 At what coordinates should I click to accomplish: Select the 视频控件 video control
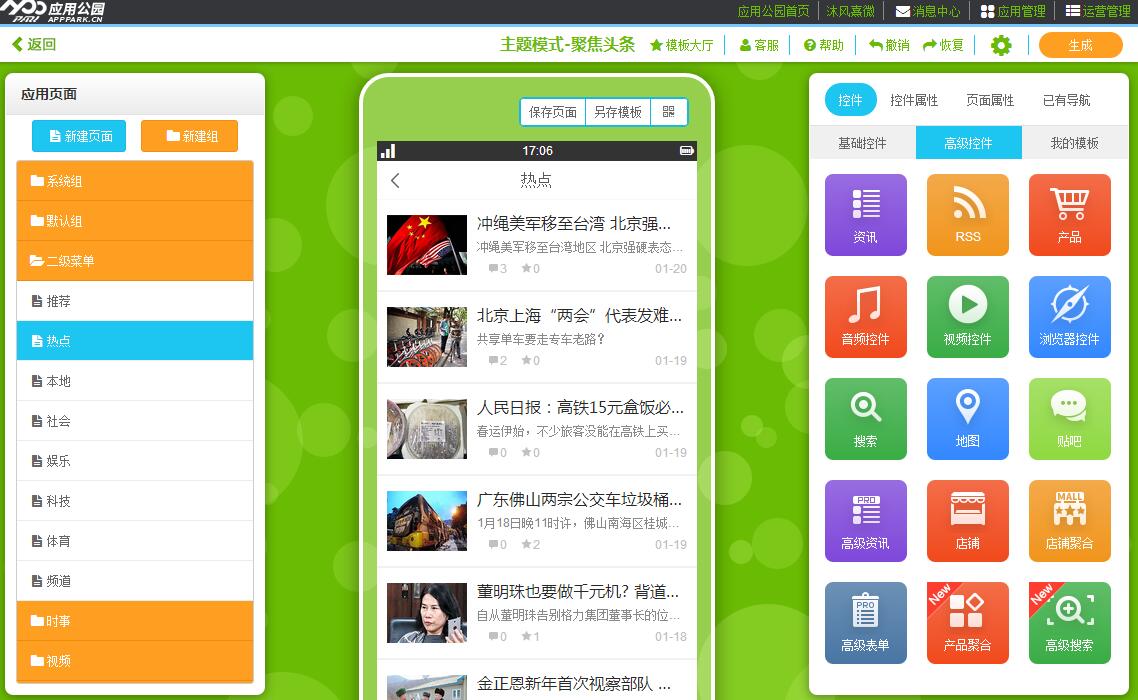coord(966,316)
